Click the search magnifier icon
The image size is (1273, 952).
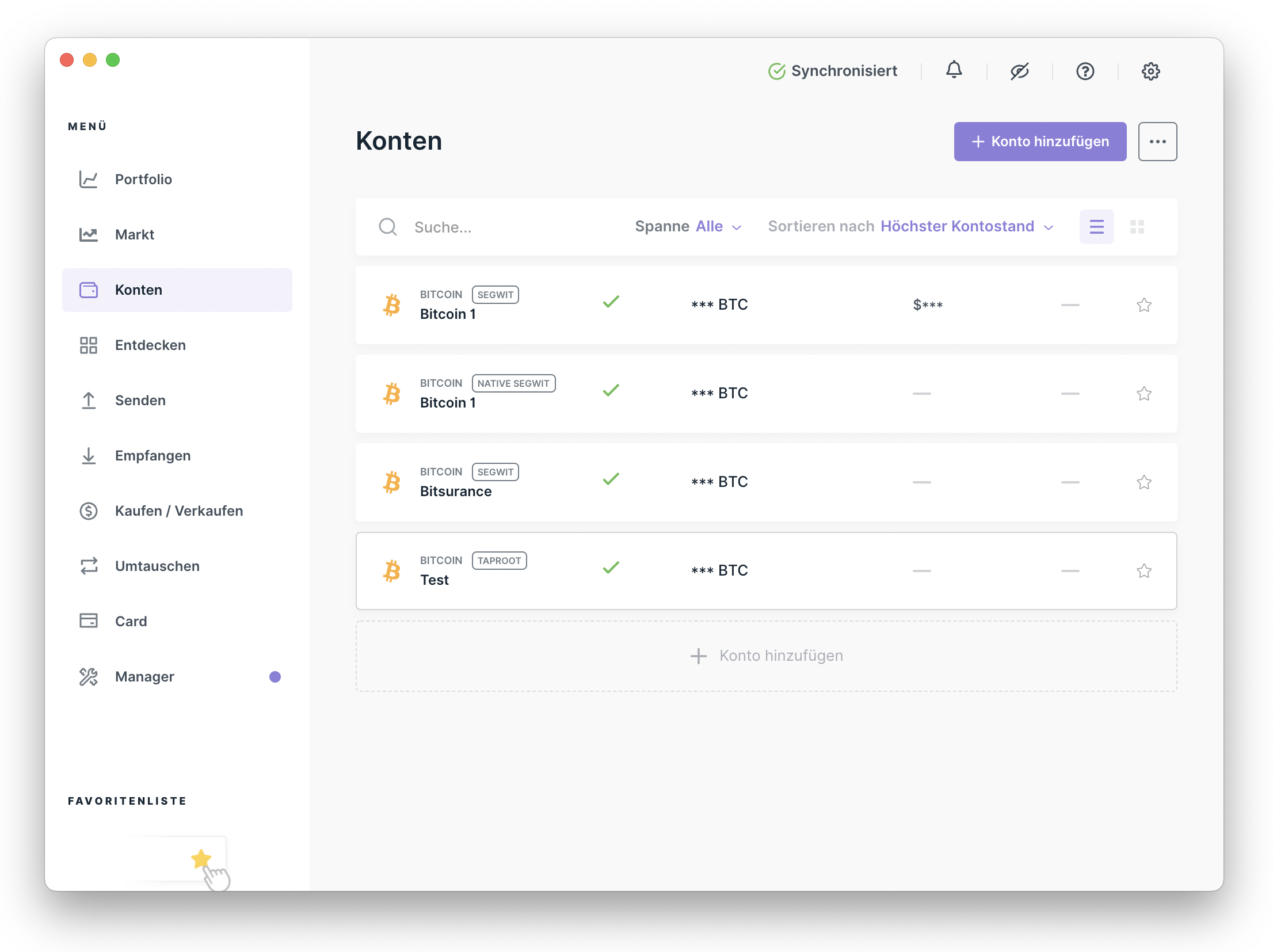[x=388, y=227]
